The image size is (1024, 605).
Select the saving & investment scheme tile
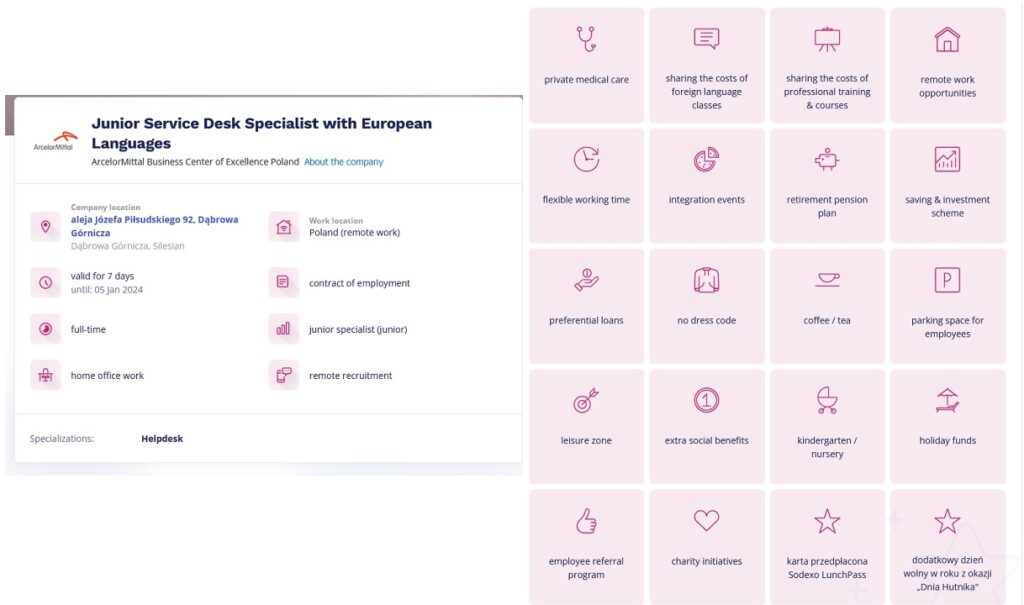click(x=947, y=186)
